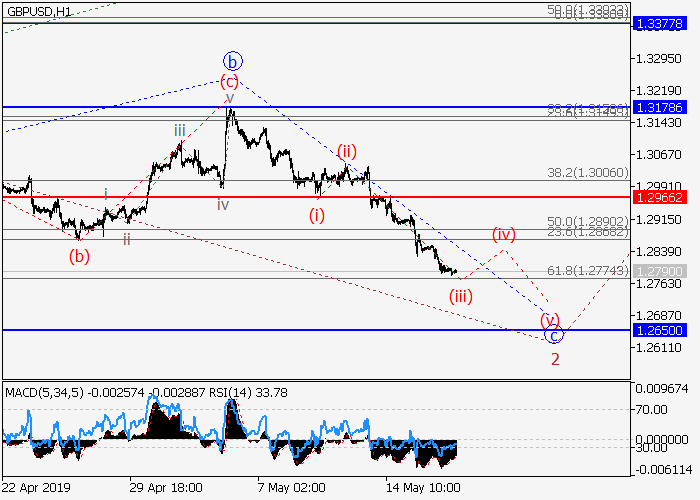Click the red number 2 wave label
Screen dimensions: 700x500
555,359
